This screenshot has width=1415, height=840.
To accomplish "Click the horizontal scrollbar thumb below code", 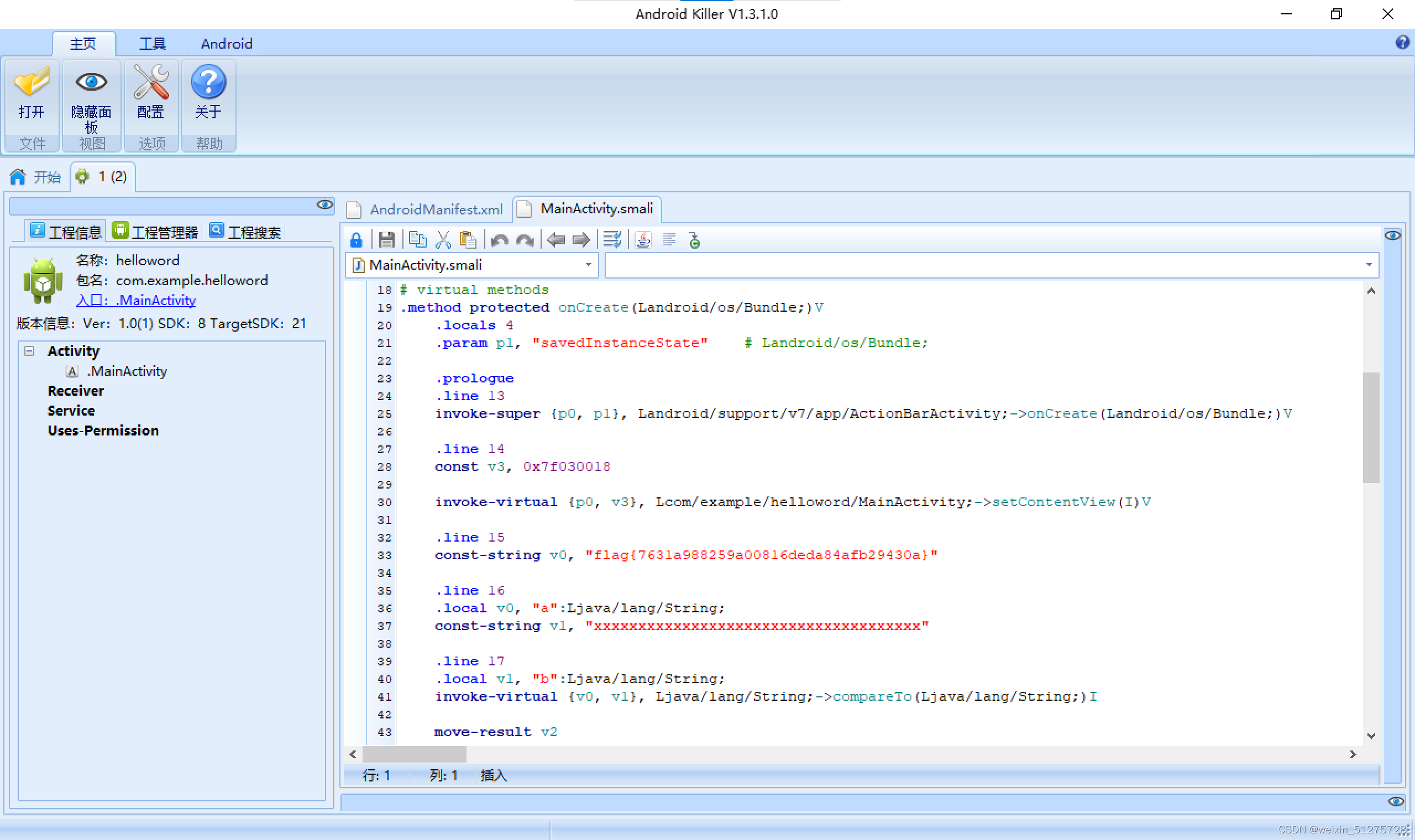I will click(415, 754).
